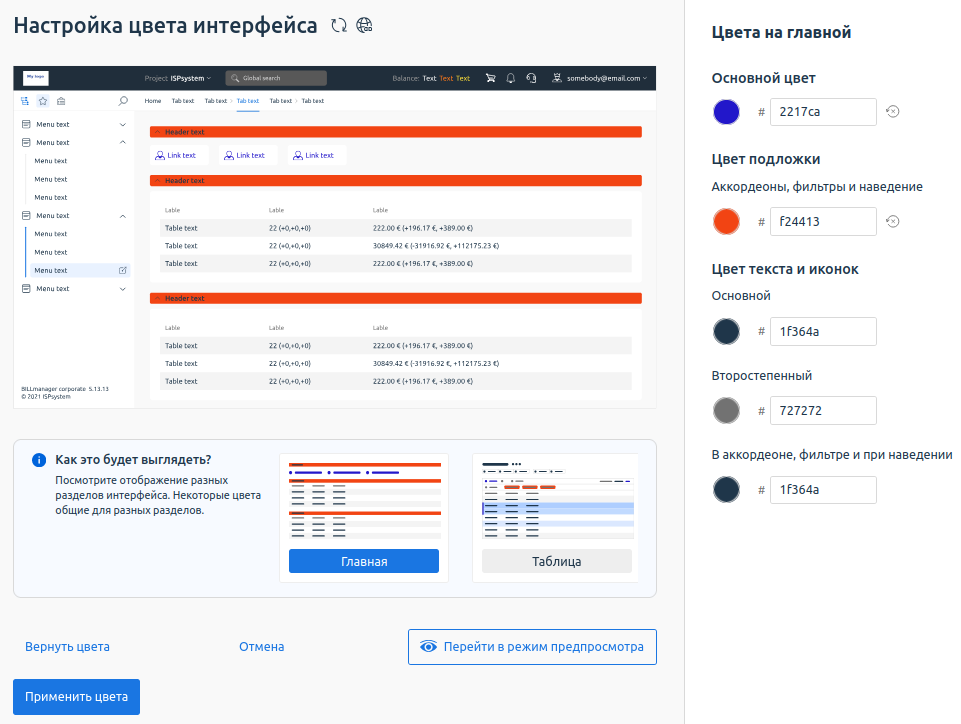
Task: Click the Вернуть цвета link
Action: click(x=67, y=647)
